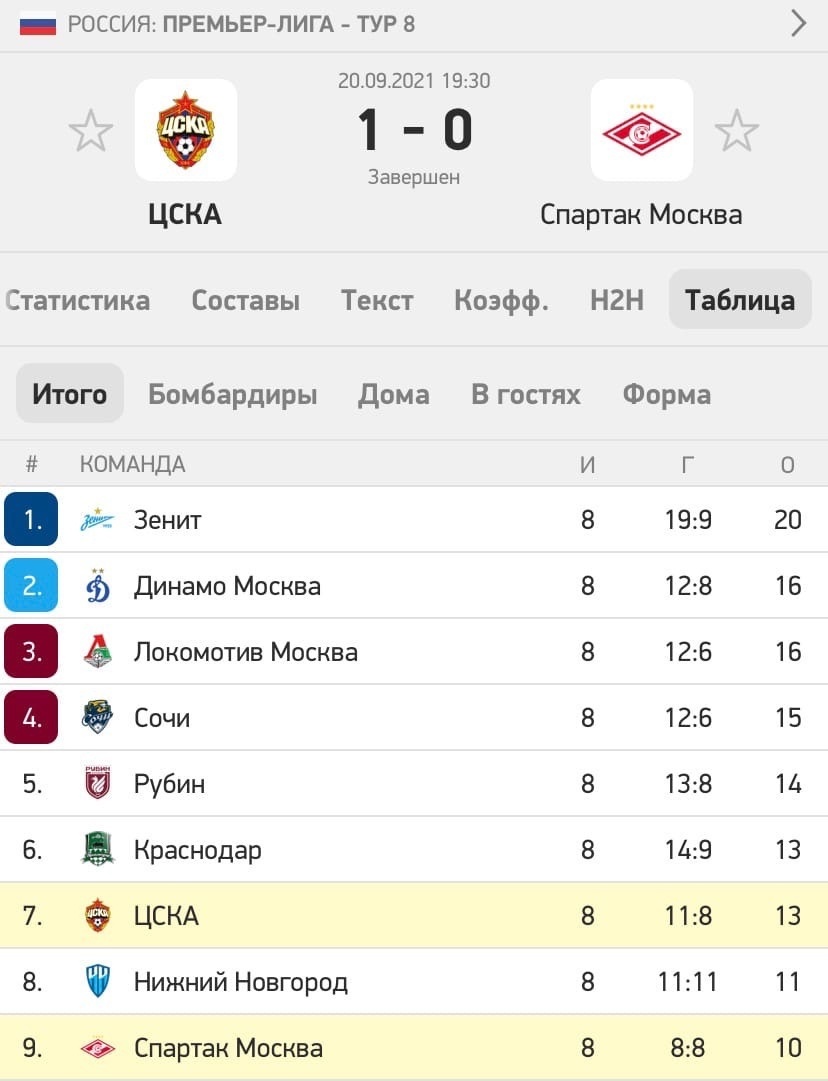Click the Краснодар club logo
Image resolution: width=828 pixels, height=1081 pixels.
coord(97,849)
